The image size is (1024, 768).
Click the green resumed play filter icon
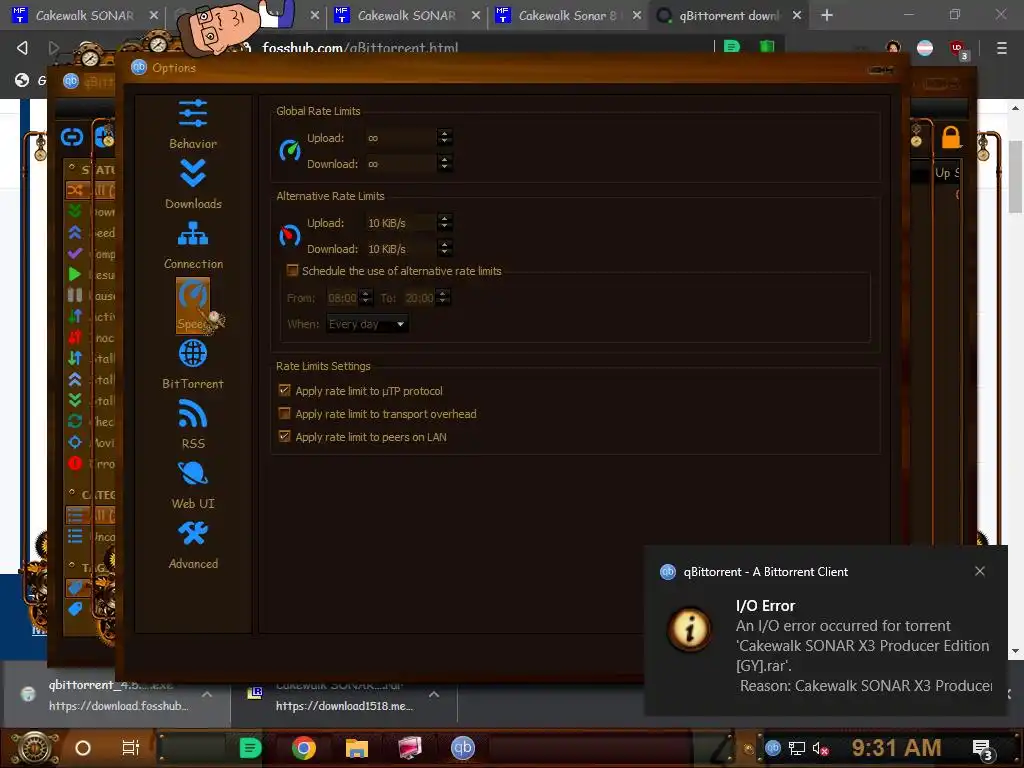(x=75, y=274)
